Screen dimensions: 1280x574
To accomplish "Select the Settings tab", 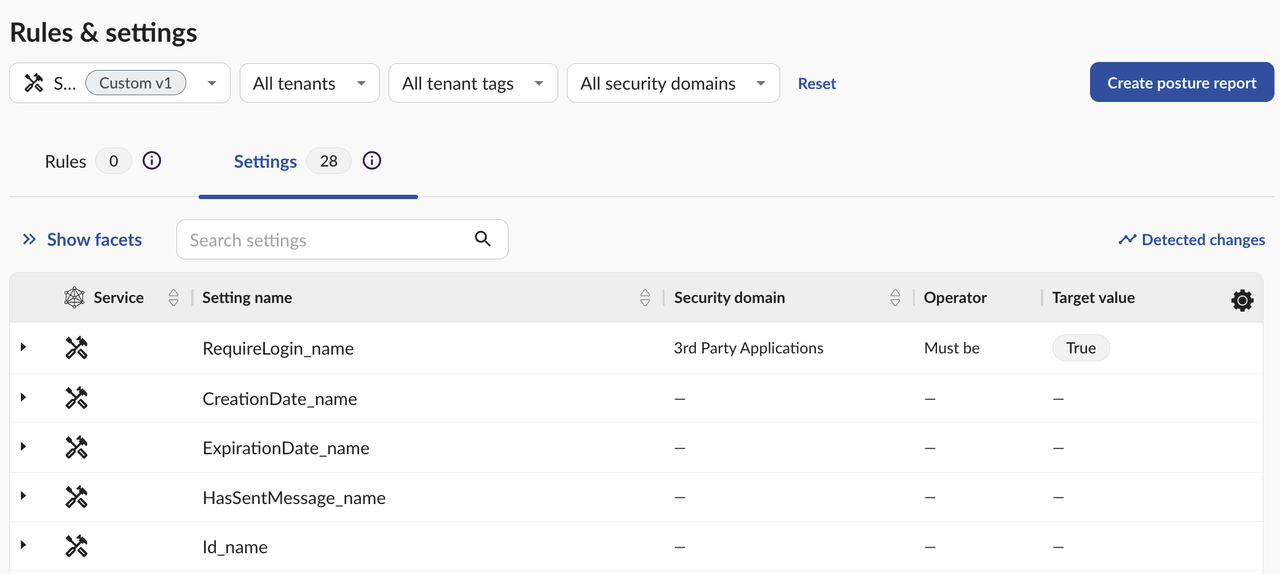I will (x=265, y=162).
